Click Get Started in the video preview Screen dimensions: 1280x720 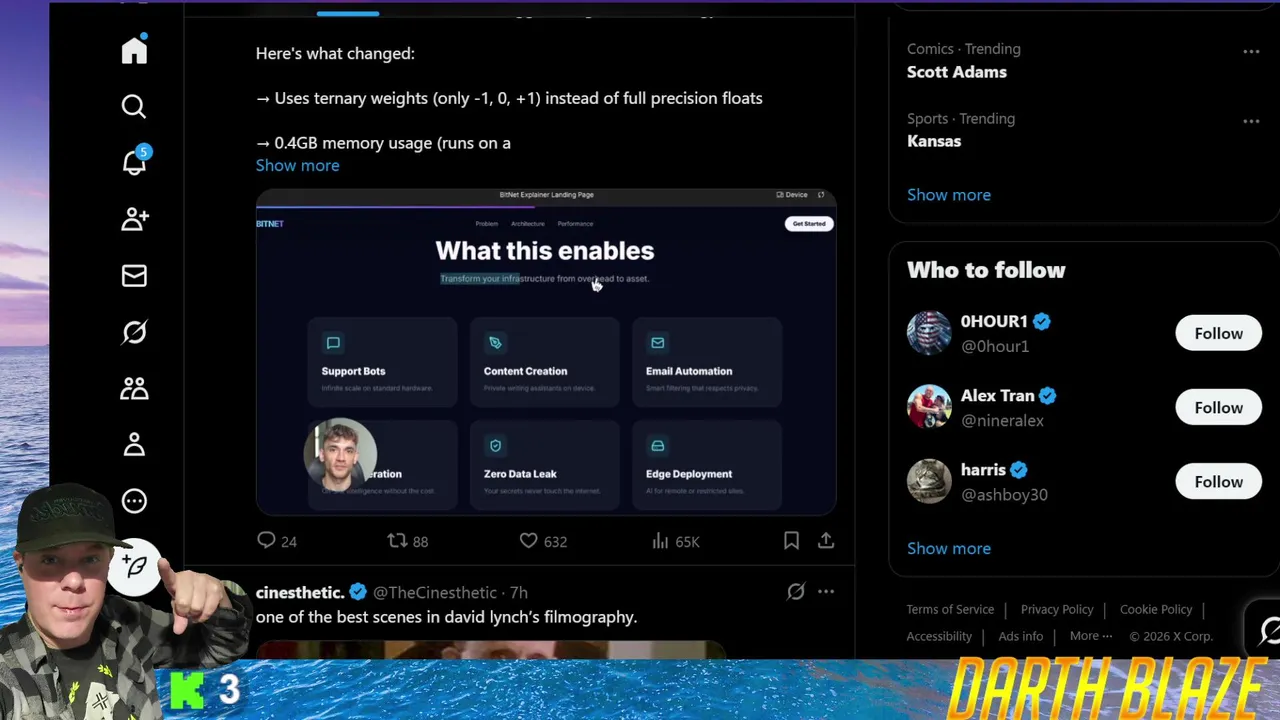809,224
